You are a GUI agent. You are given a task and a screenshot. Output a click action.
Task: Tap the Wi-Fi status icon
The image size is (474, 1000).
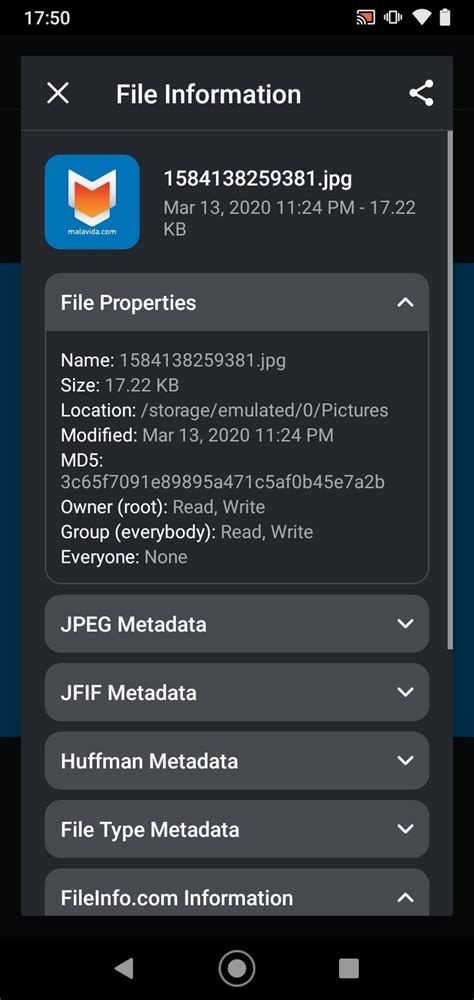click(421, 18)
